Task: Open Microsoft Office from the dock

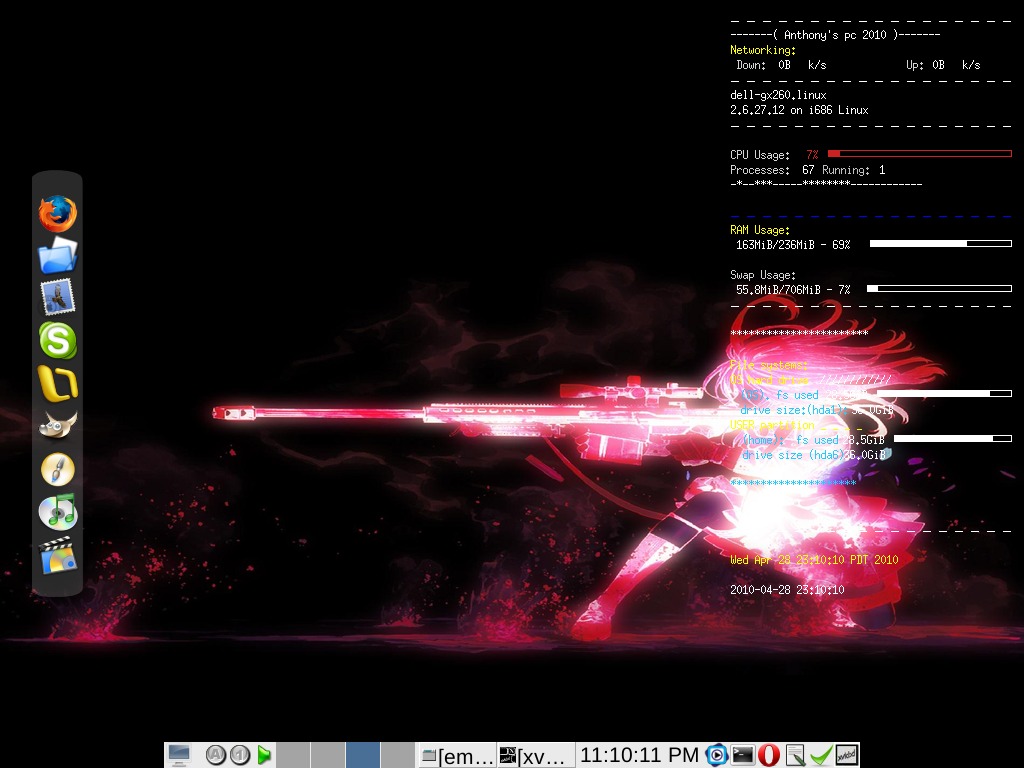Action: pos(56,383)
